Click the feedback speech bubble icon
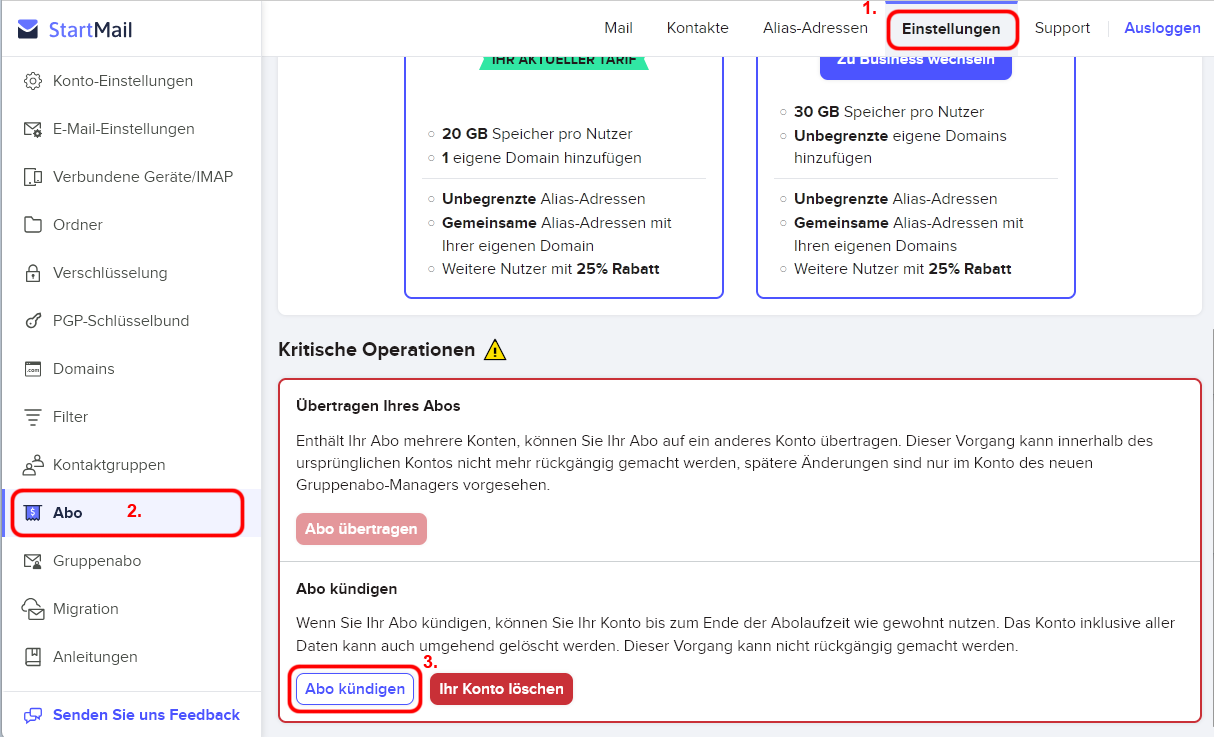The height and width of the screenshot is (737, 1214). click(33, 715)
